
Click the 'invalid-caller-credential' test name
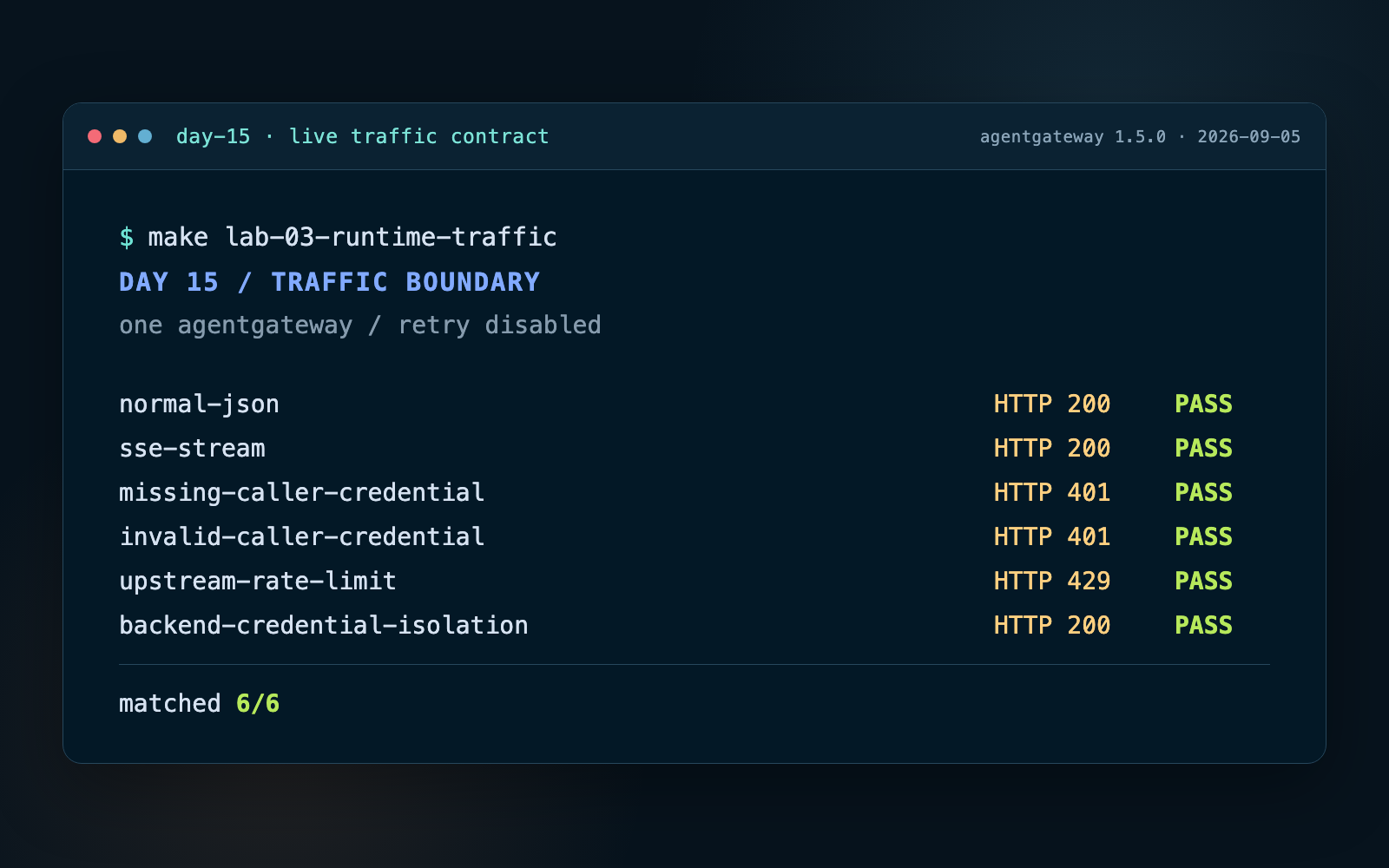click(302, 537)
